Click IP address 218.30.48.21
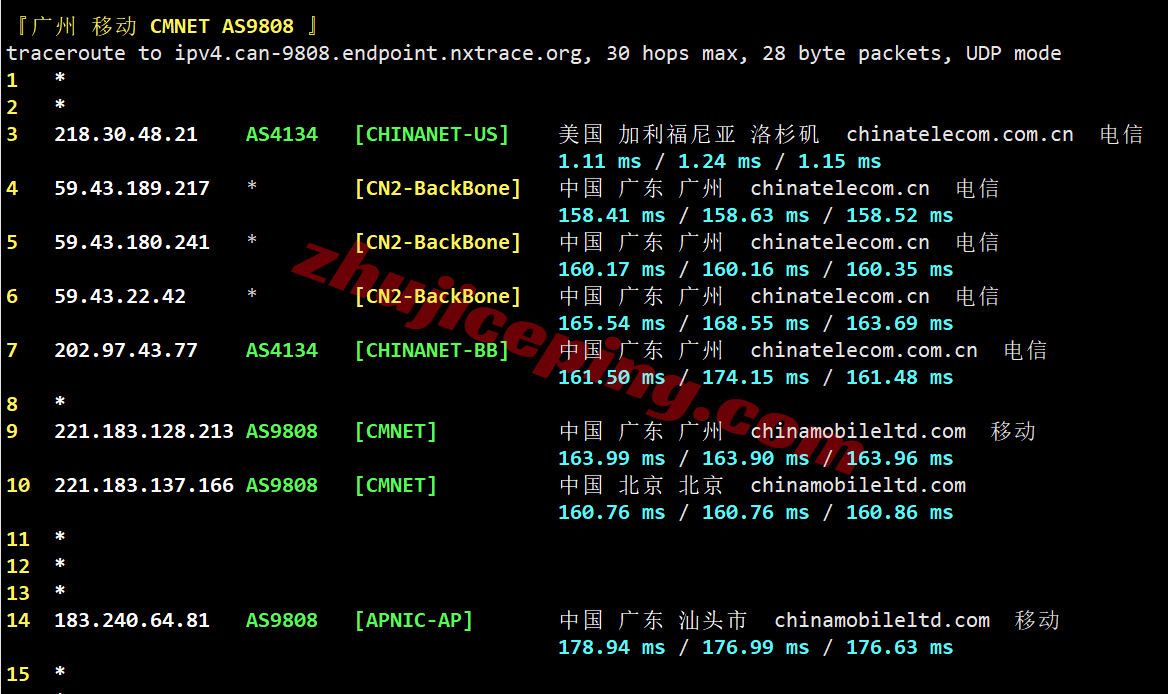1168x694 pixels. (x=126, y=135)
